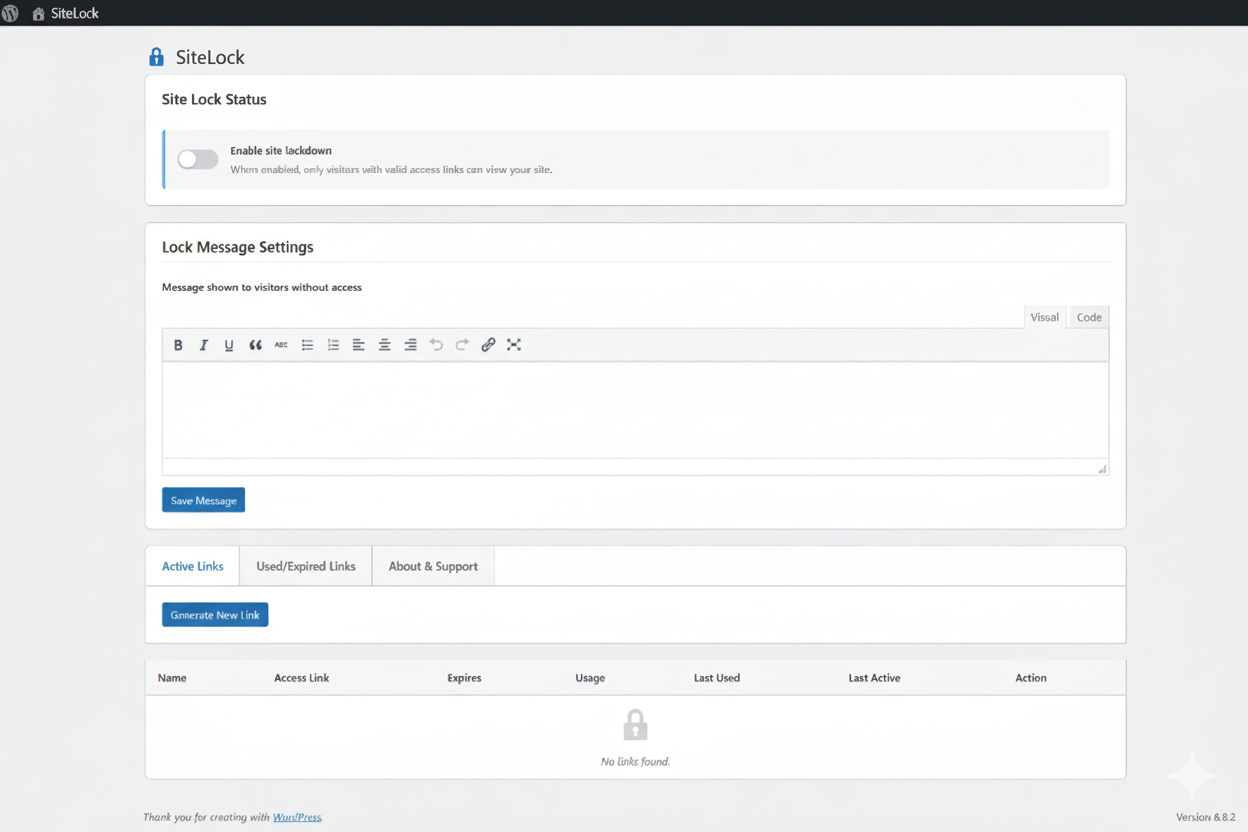Image resolution: width=1248 pixels, height=832 pixels.
Task: Switch editor to Visual tab
Action: (x=1045, y=317)
